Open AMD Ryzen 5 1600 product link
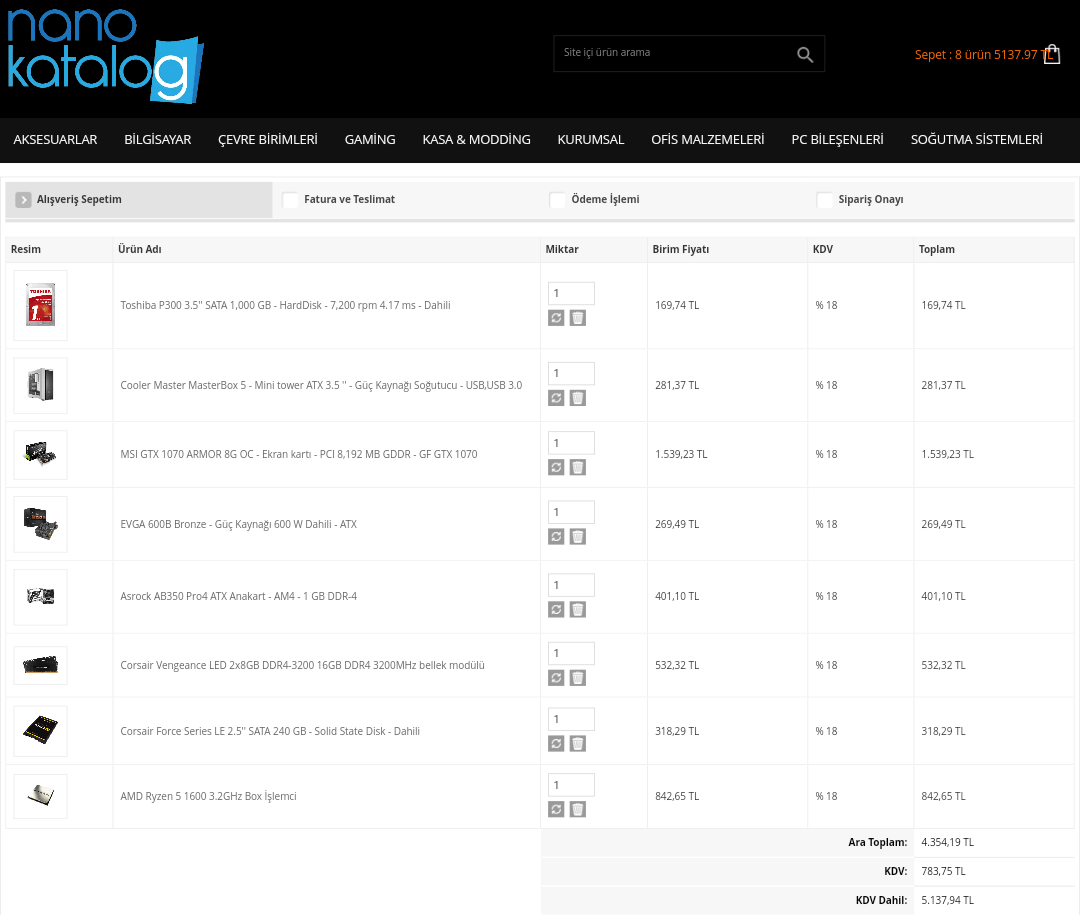 (x=208, y=796)
